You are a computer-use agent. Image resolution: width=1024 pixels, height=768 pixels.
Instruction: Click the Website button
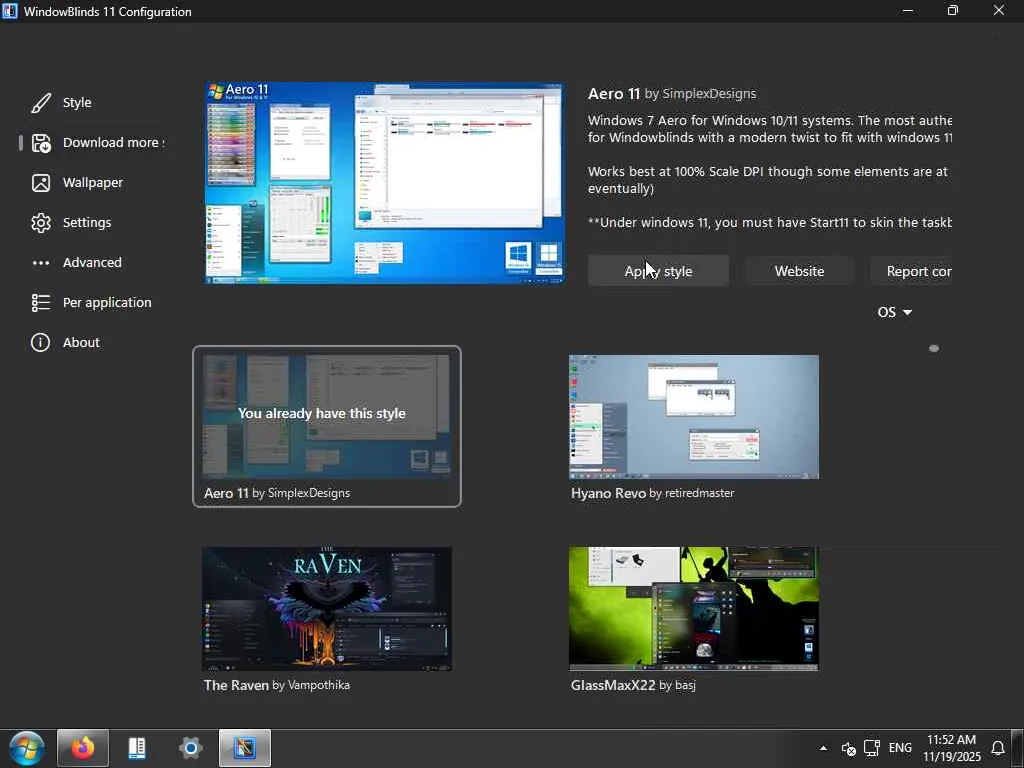(799, 271)
